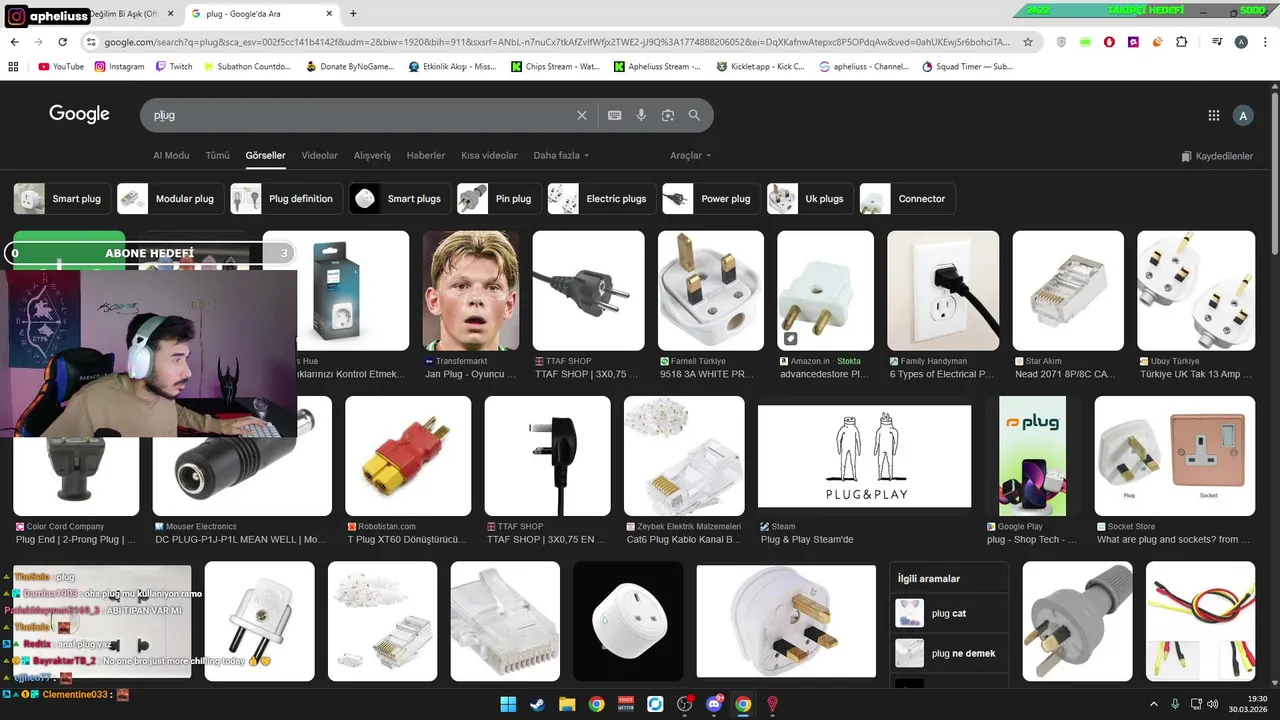This screenshot has height=720, width=1280.
Task: Go back to the previous page
Action: tap(14, 42)
